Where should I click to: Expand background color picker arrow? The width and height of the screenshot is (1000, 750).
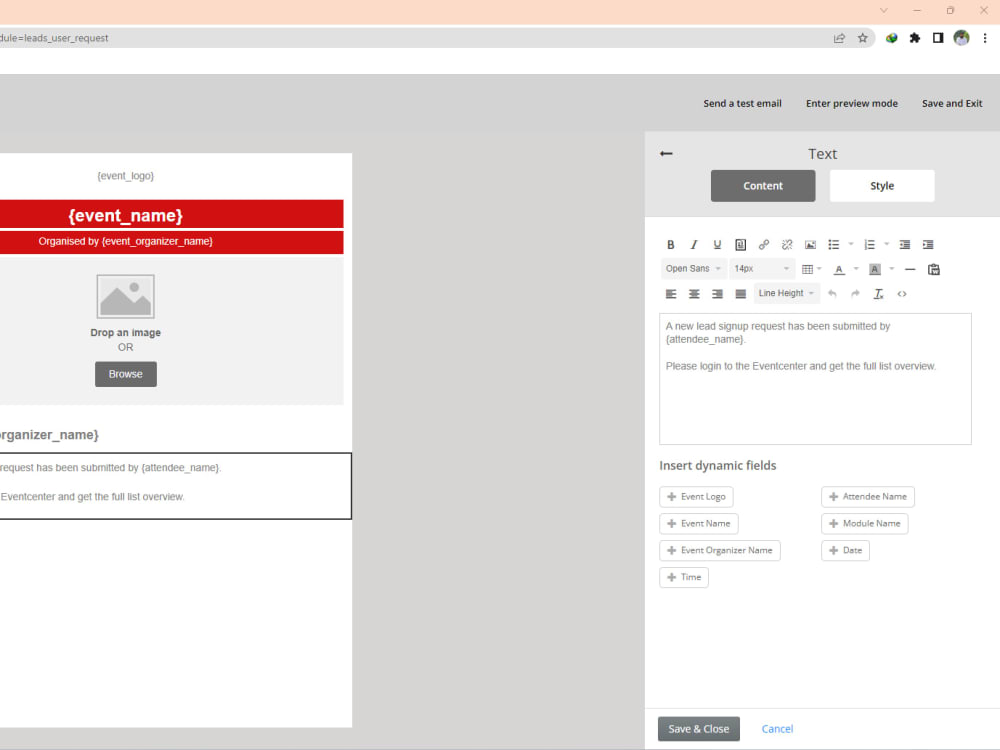coord(892,269)
